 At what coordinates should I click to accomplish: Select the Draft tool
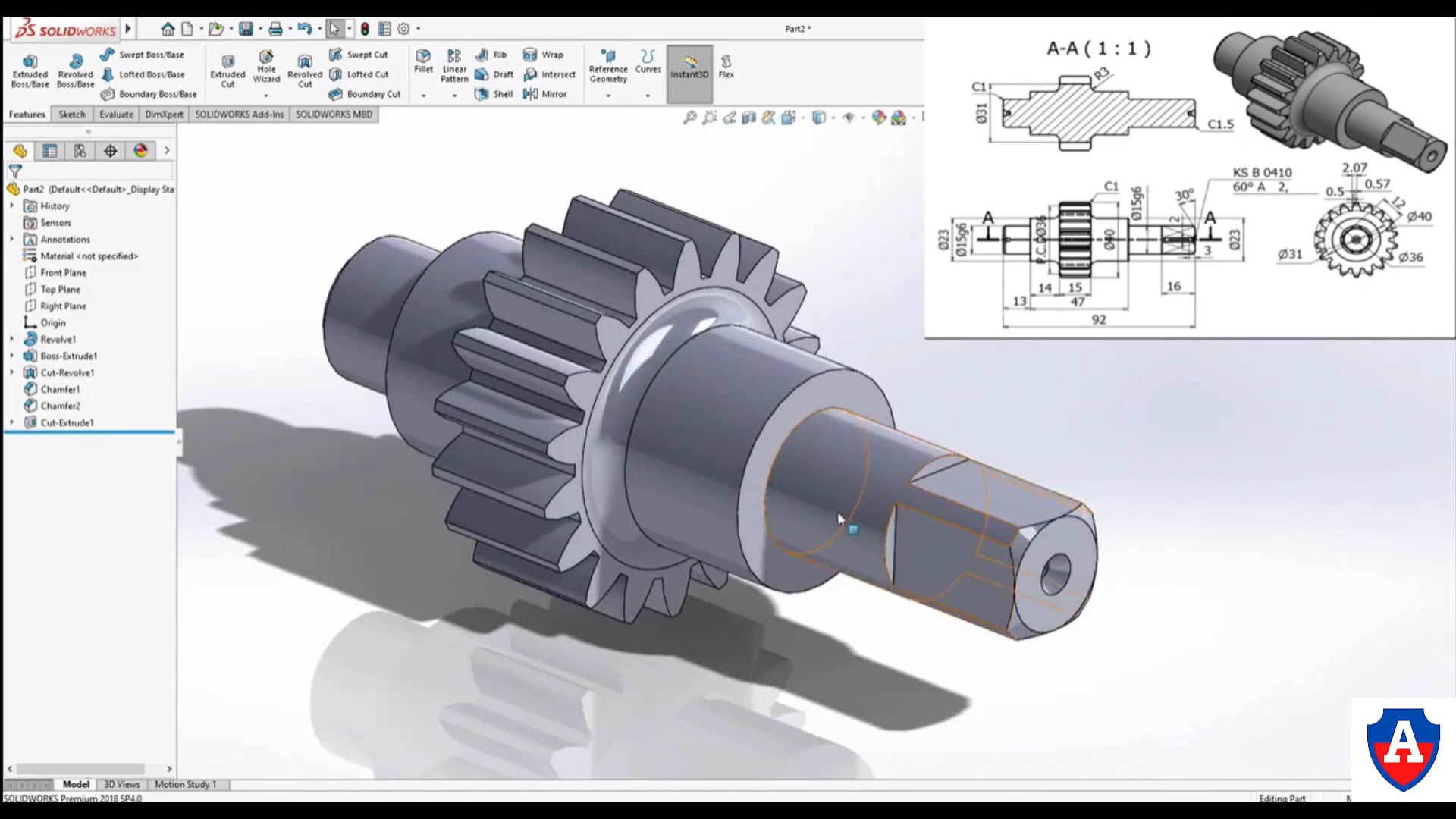494,74
